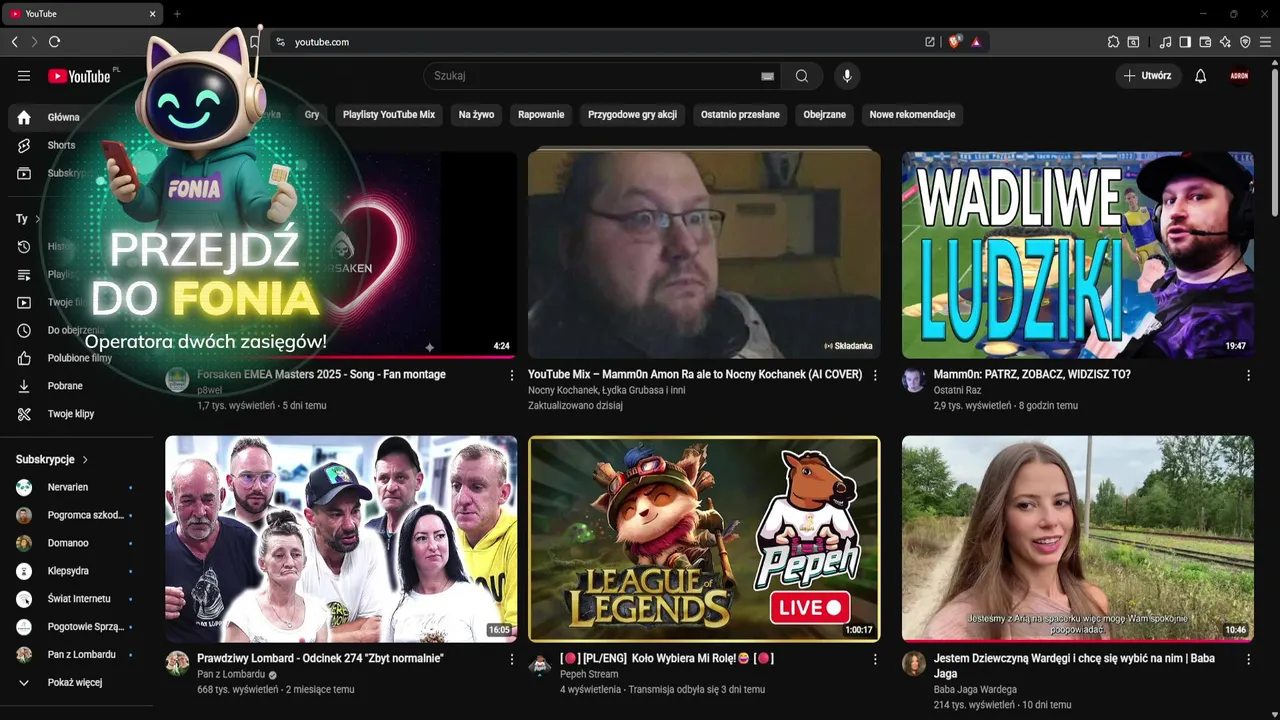Go back with the browser back arrow
Screen dimensions: 1280x720
(14, 42)
